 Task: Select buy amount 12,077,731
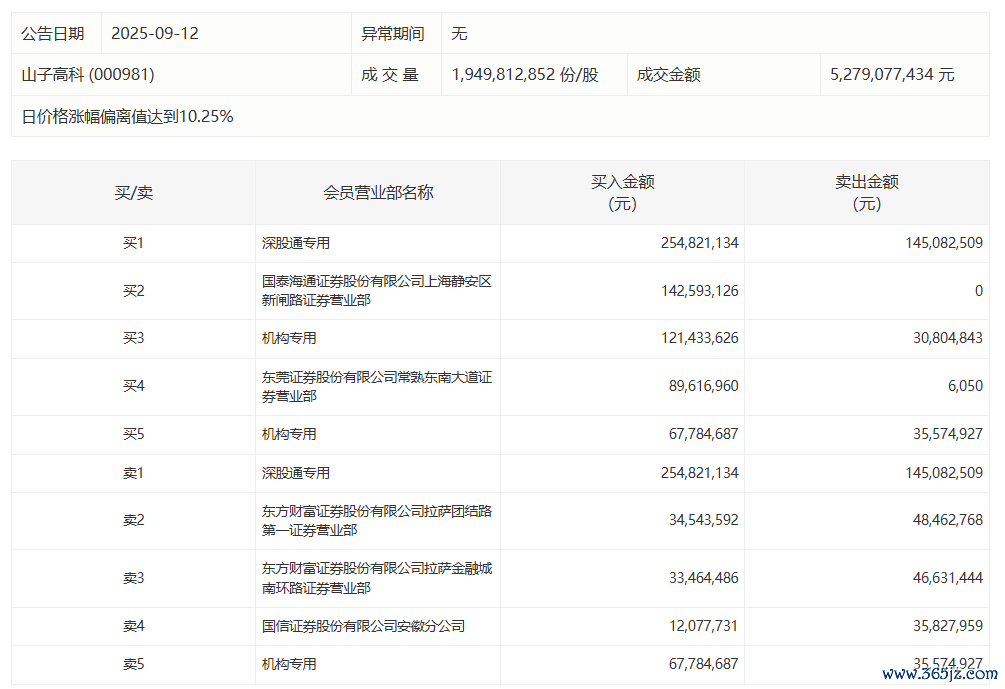point(703,626)
